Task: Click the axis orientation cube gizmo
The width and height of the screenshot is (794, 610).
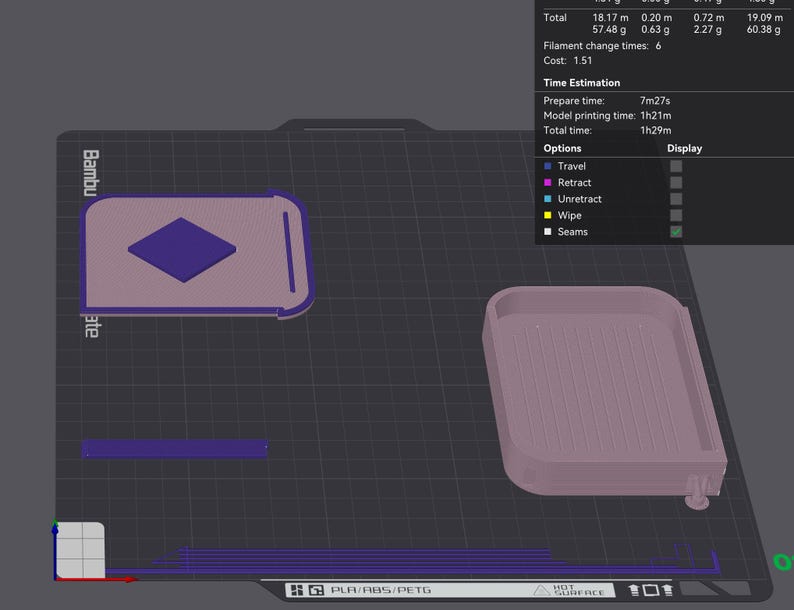Action: (x=81, y=550)
